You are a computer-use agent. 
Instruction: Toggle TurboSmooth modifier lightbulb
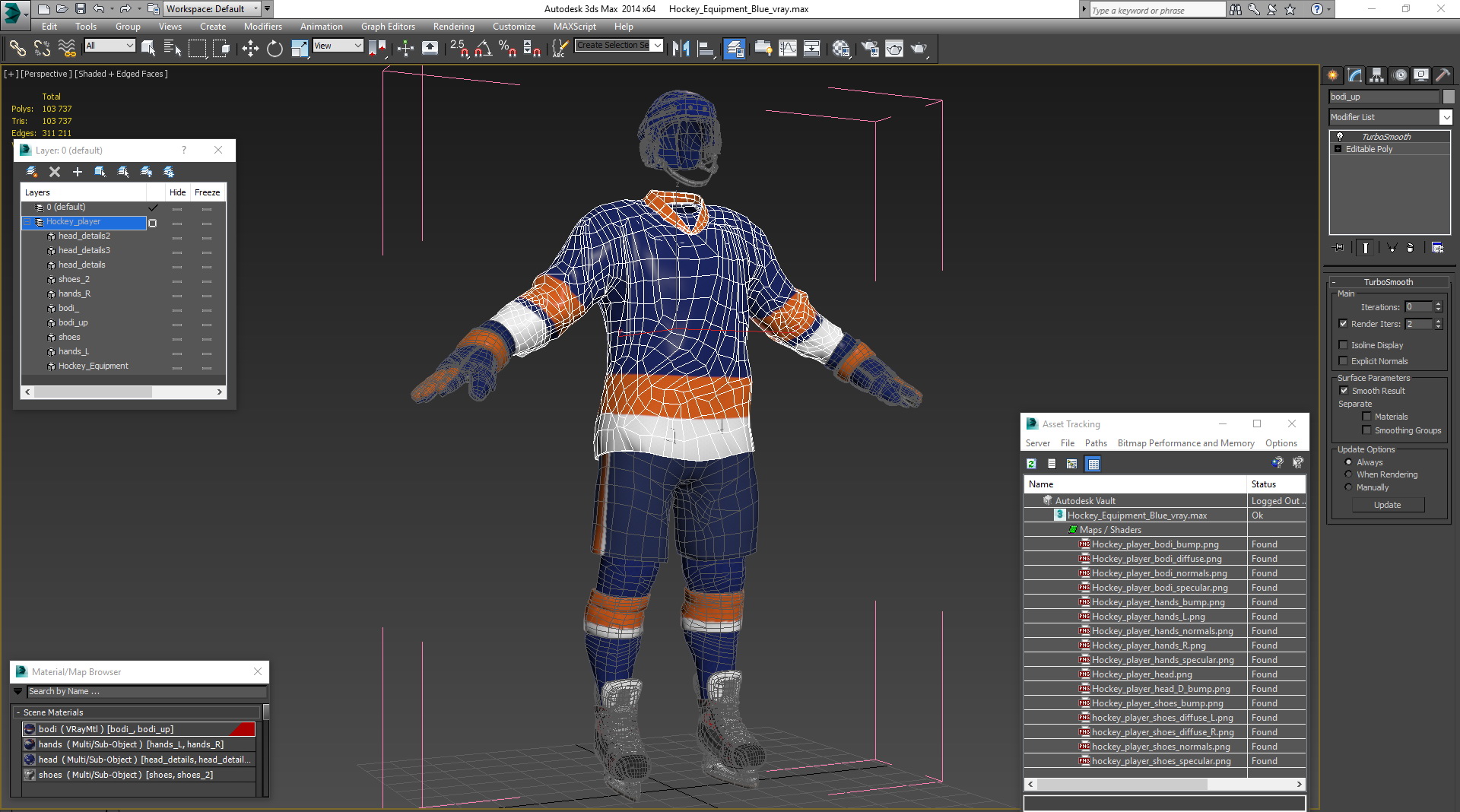[1339, 137]
